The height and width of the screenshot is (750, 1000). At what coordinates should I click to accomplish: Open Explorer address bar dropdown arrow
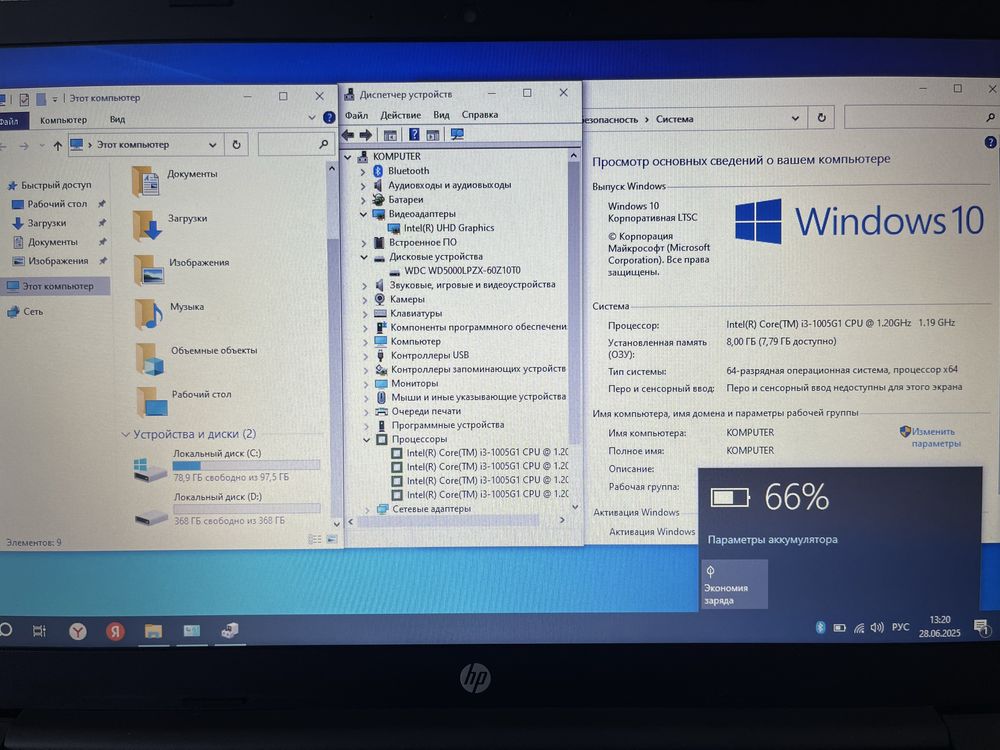coord(212,145)
